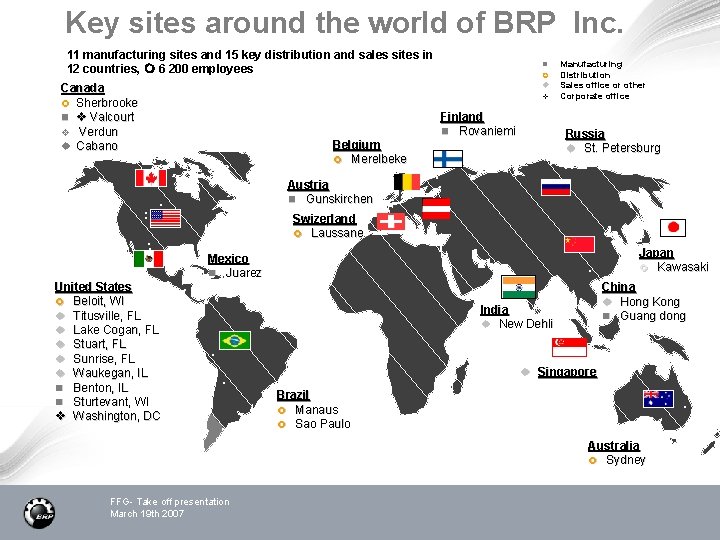The width and height of the screenshot is (720, 540).
Task: Click the Valcourt site entry
Action: pyautogui.click(x=112, y=117)
